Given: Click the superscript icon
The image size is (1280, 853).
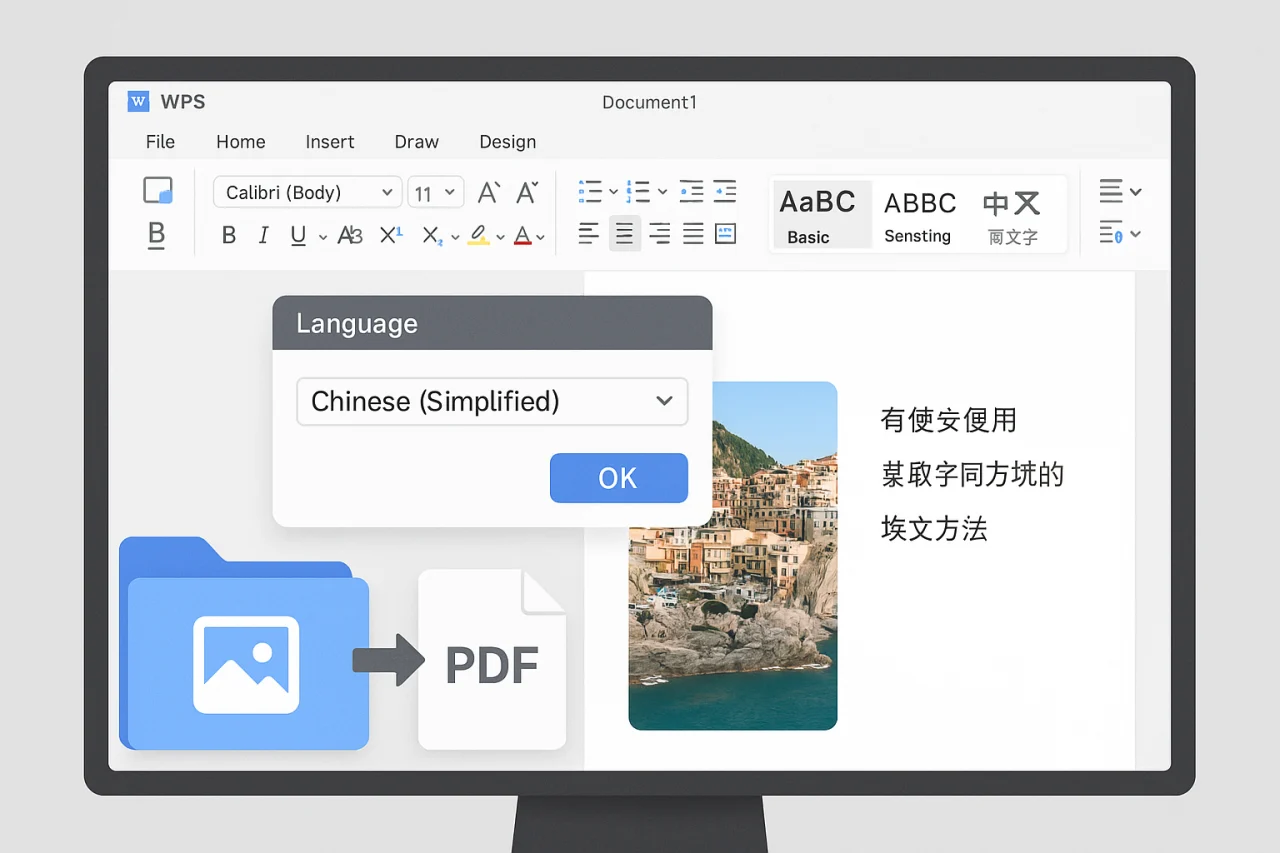Looking at the screenshot, I should coord(390,234).
